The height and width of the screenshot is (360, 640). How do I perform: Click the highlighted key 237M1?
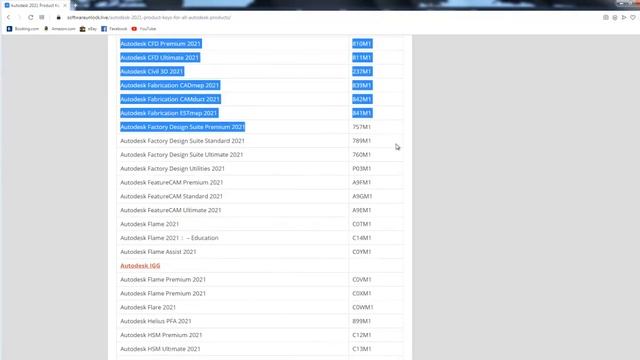[x=362, y=71]
